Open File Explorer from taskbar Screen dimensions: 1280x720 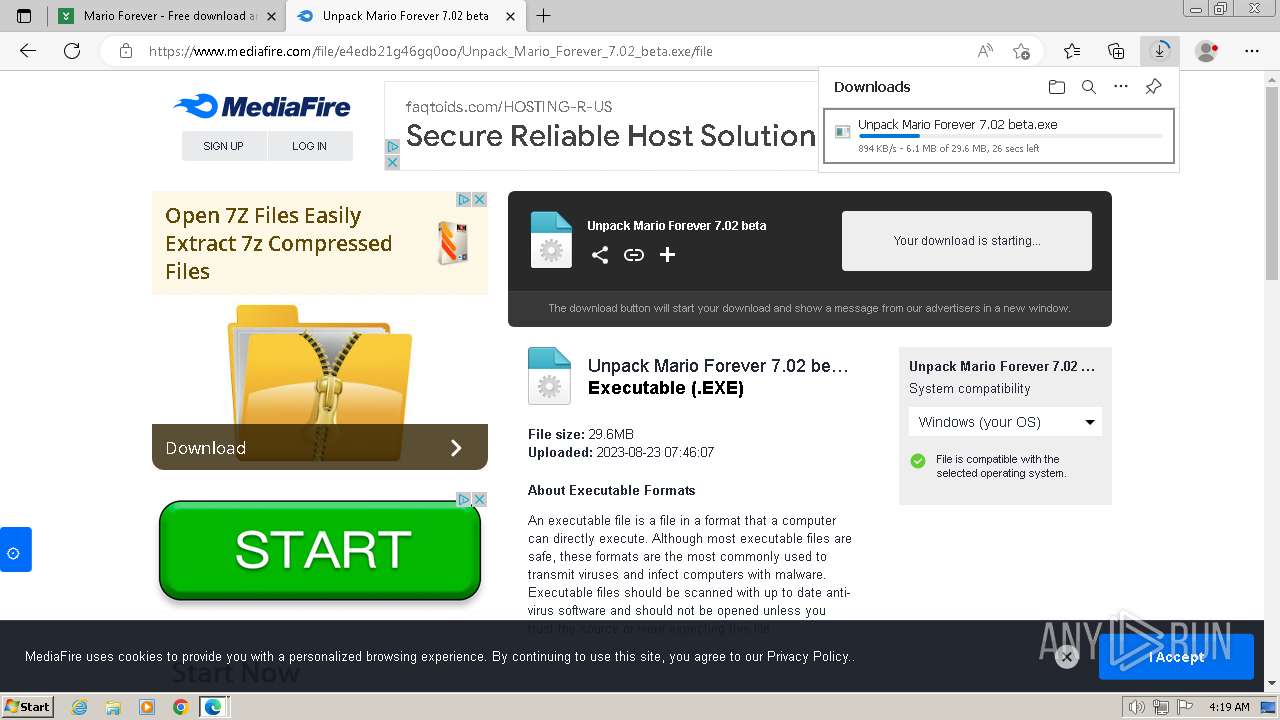(x=113, y=707)
